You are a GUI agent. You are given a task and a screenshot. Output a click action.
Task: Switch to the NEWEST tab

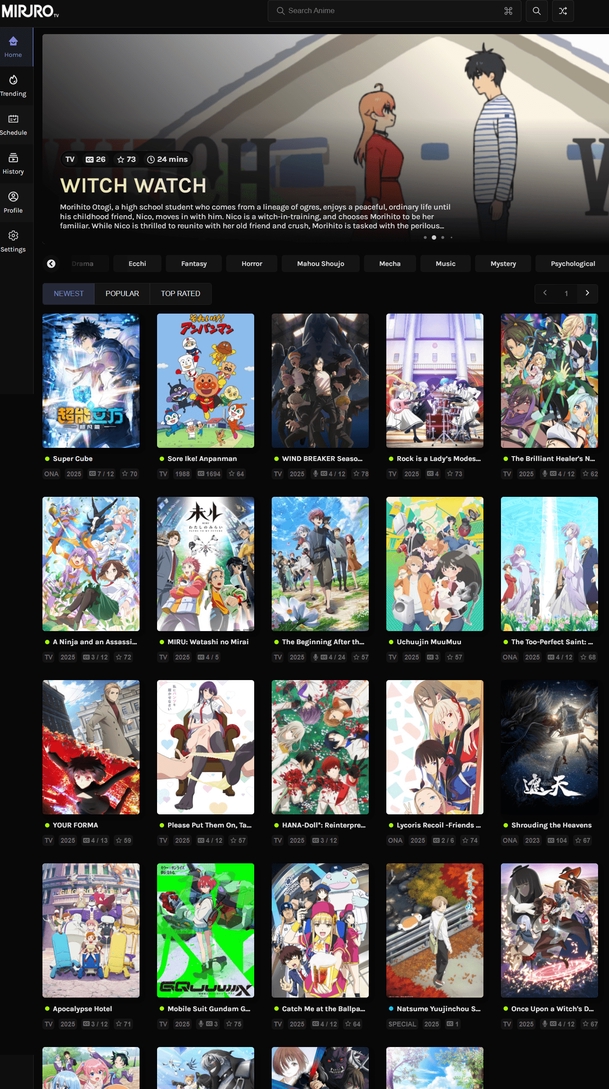(x=69, y=293)
